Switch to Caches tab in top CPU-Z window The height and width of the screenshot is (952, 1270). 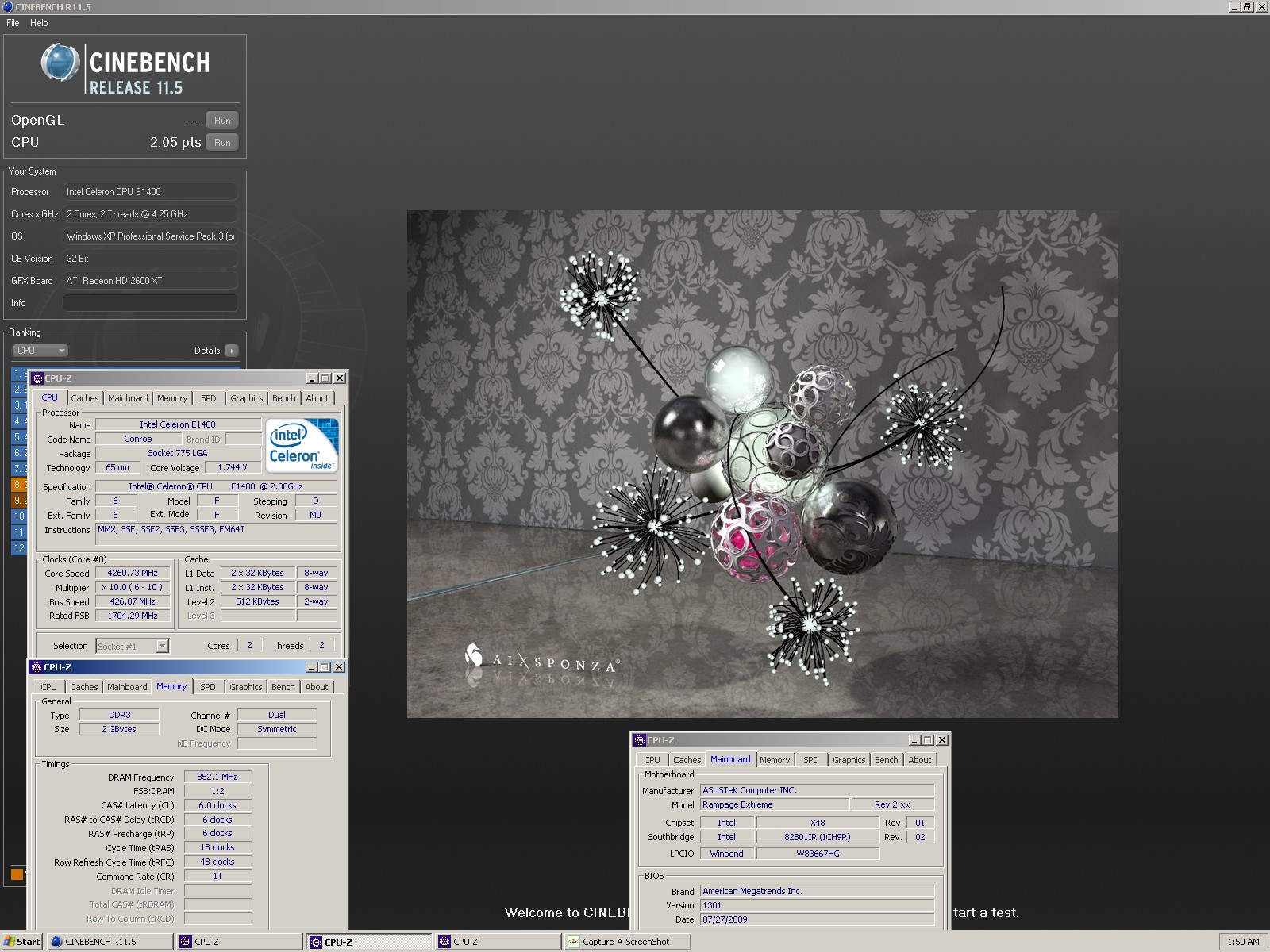tap(85, 398)
